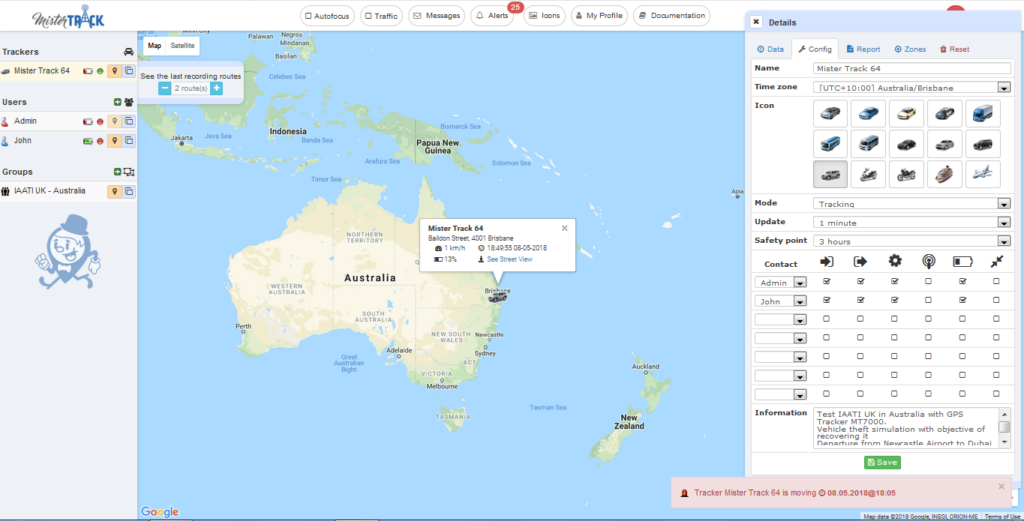This screenshot has width=1024, height=521.
Task: Select the blue truck tracker icon
Action: pyautogui.click(x=982, y=114)
